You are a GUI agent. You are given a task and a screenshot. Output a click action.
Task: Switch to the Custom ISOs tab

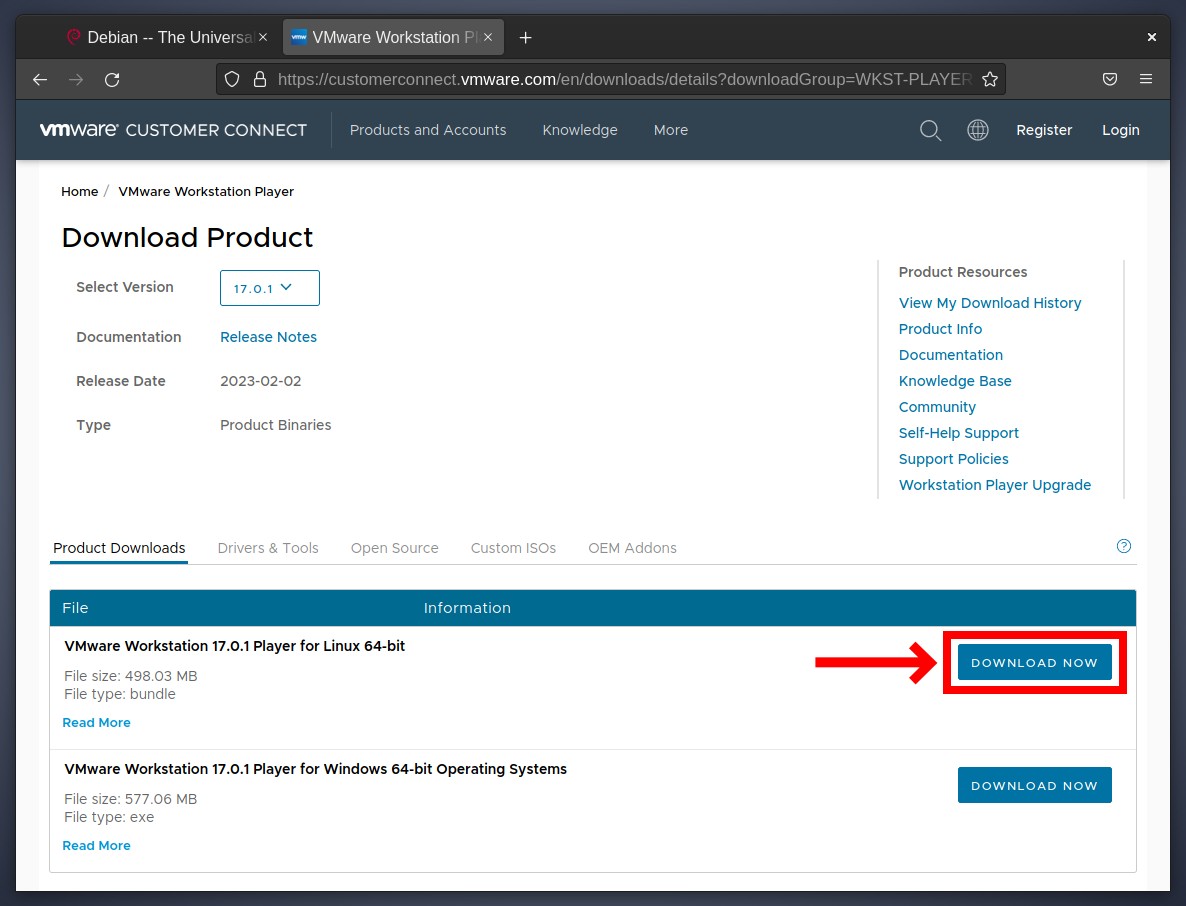pyautogui.click(x=514, y=548)
